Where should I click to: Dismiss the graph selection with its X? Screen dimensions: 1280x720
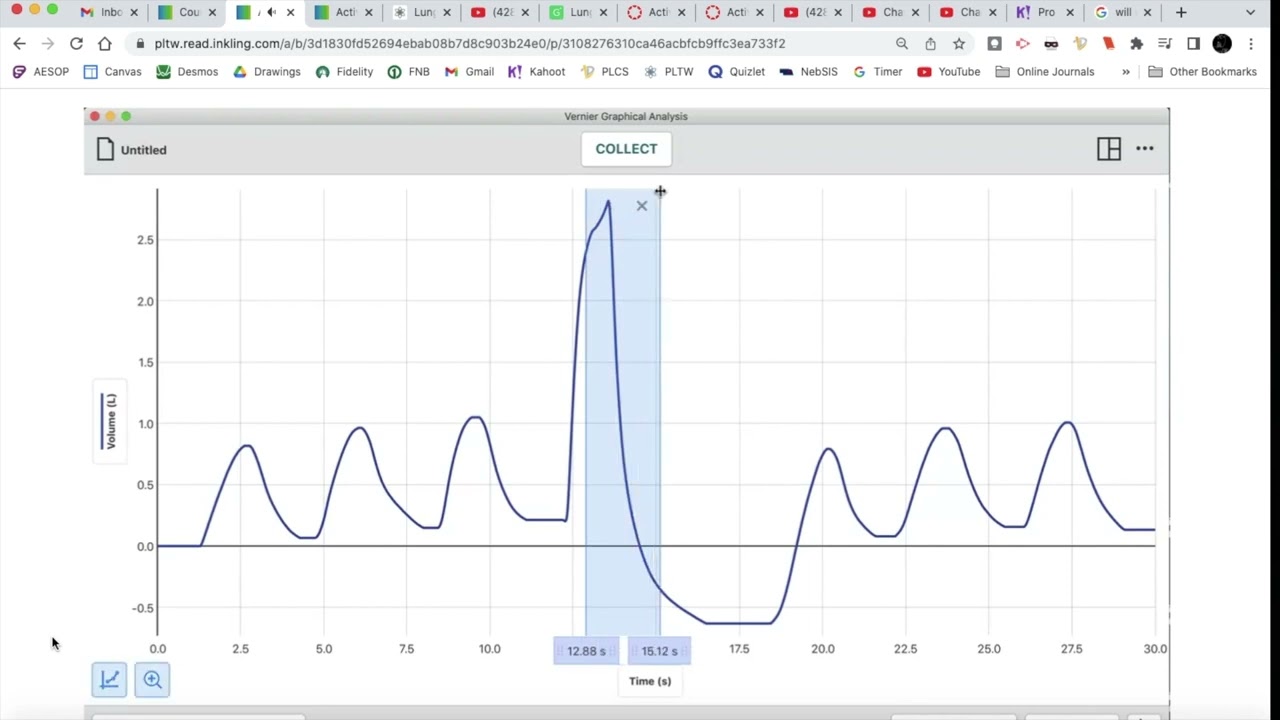(x=642, y=206)
